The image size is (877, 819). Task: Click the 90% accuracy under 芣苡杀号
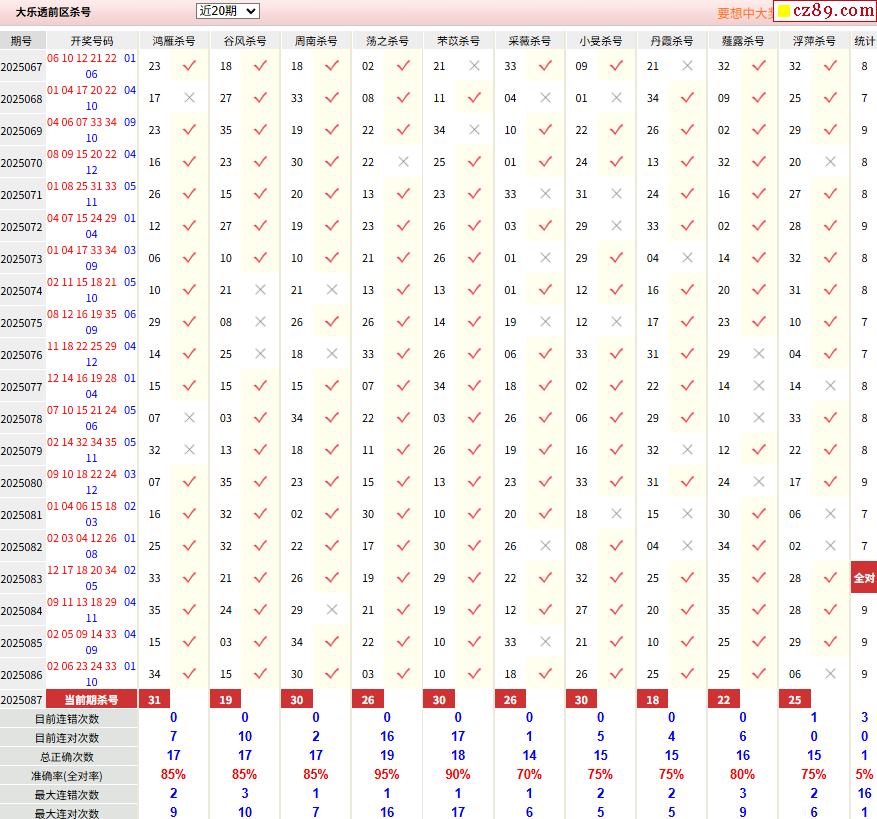coord(458,774)
